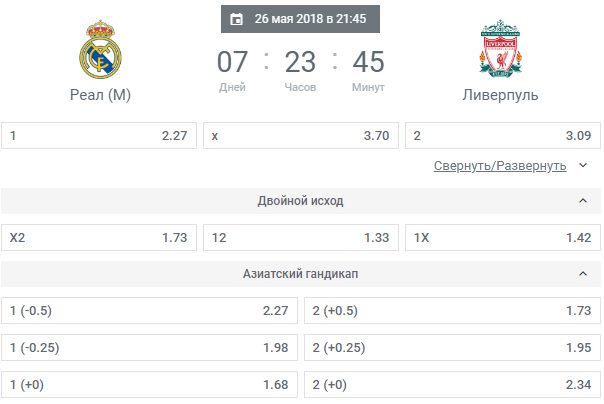Collapse the Азиатский гандикап section chevron
Image resolution: width=604 pixels, height=404 pixels.
[x=583, y=274]
